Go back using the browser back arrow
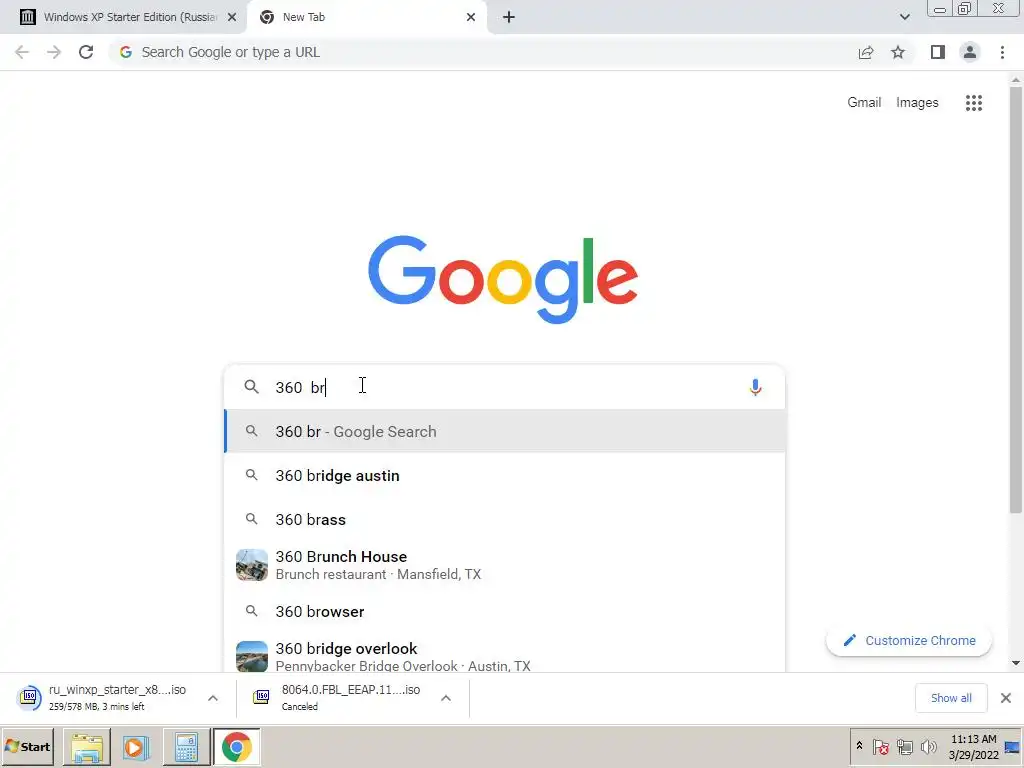Image resolution: width=1024 pixels, height=768 pixels. tap(22, 52)
